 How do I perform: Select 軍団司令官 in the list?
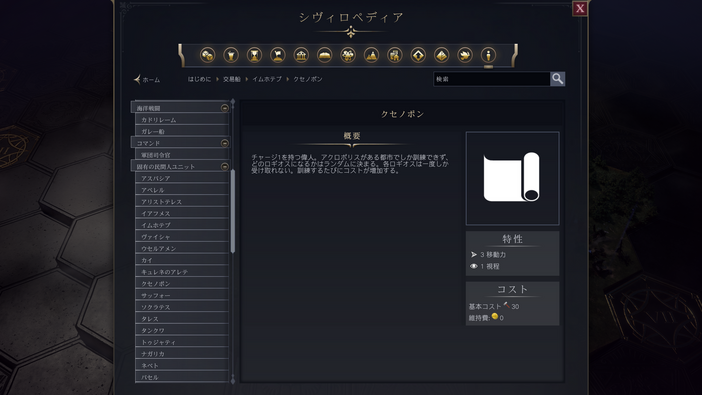point(182,155)
